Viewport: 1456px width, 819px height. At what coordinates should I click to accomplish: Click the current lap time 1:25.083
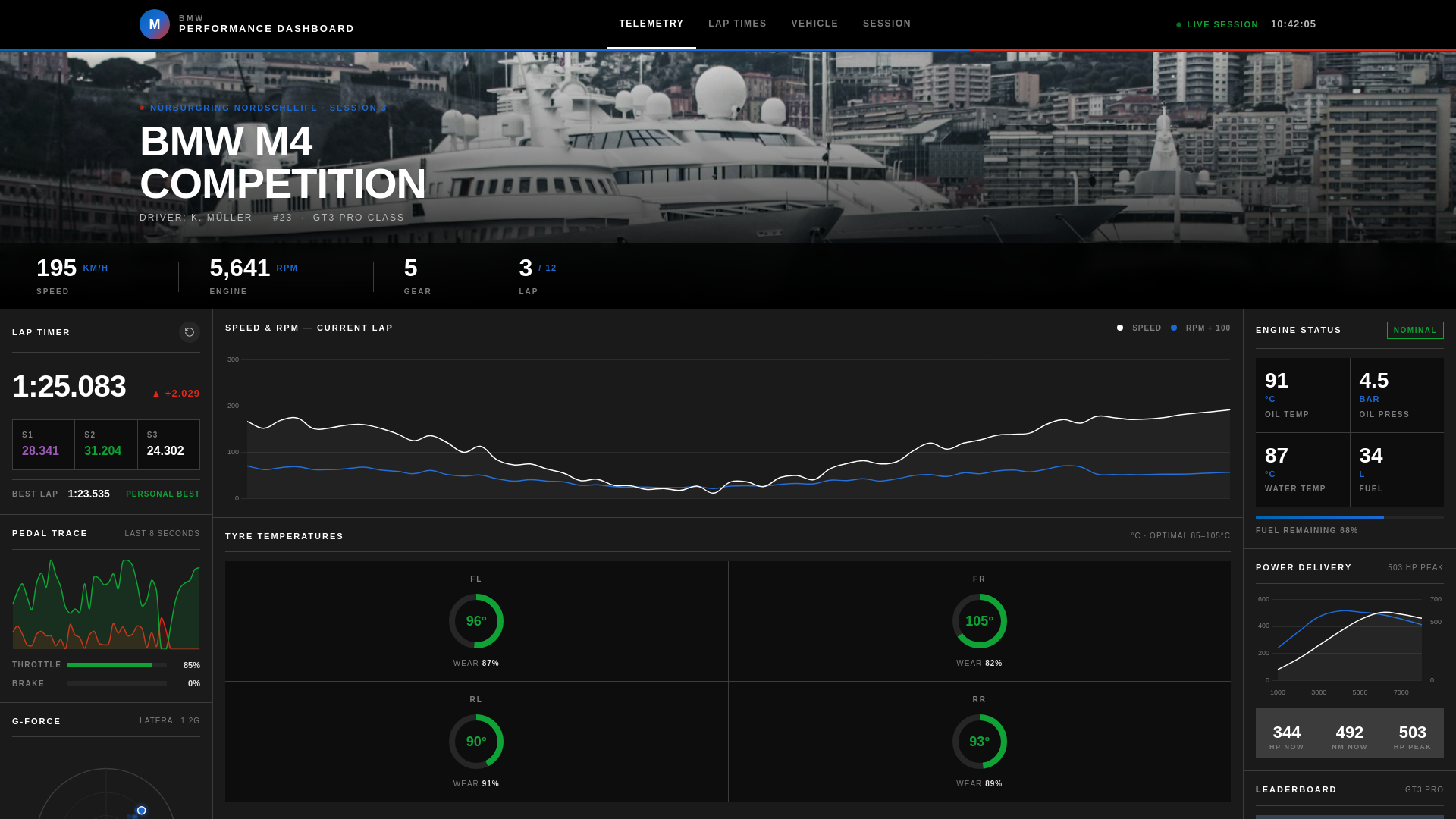pyautogui.click(x=69, y=387)
